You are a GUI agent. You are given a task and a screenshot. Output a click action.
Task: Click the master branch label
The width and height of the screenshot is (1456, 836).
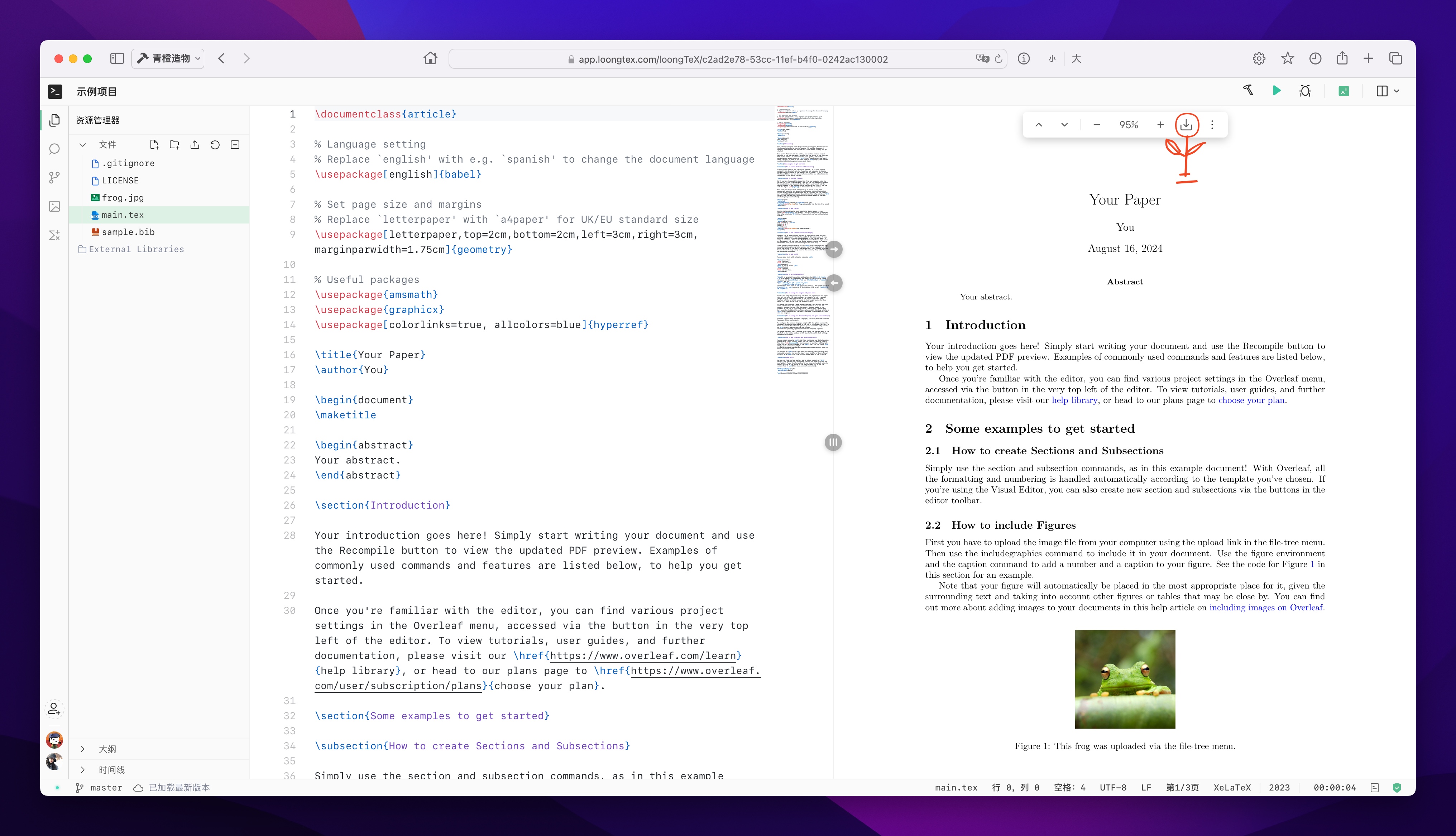click(106, 788)
